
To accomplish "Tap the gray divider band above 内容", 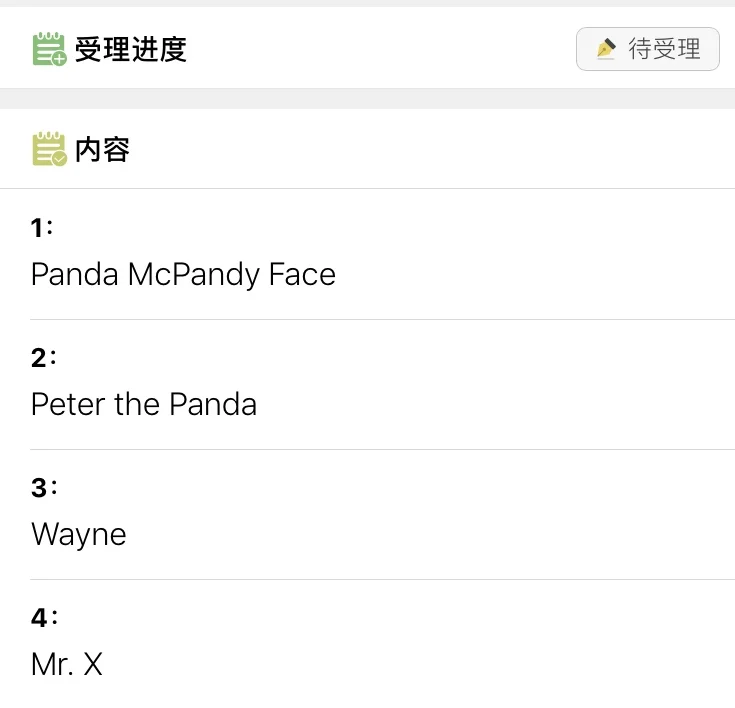I will click(x=368, y=98).
